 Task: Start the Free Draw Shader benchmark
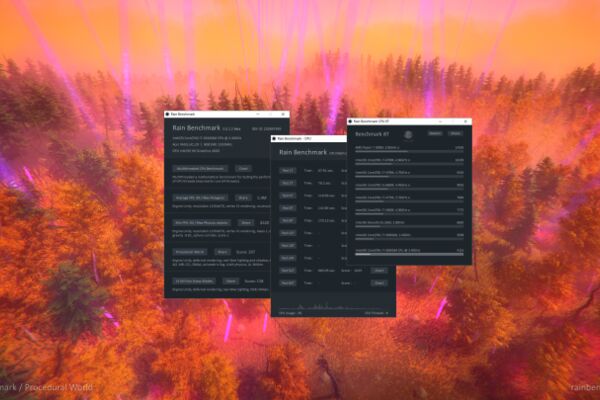230,281
